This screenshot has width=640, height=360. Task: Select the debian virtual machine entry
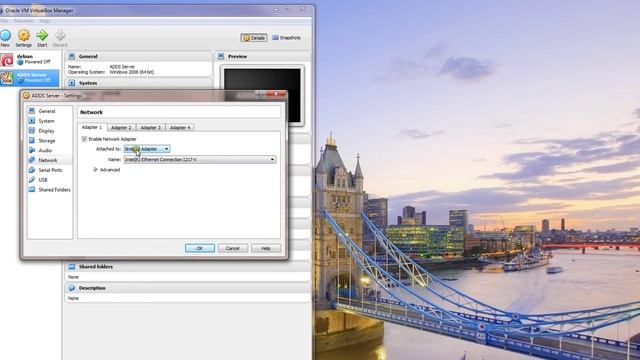tap(30, 60)
